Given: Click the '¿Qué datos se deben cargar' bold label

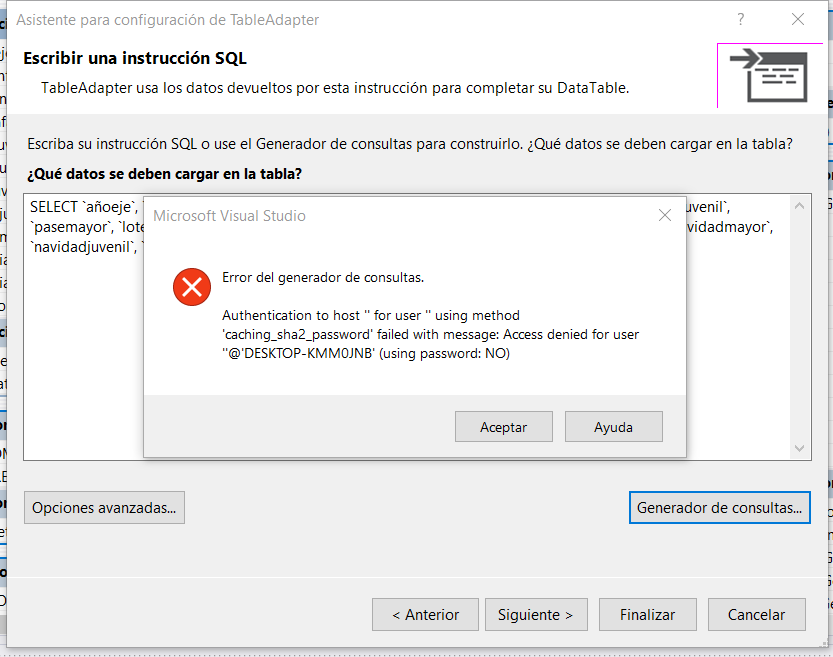Looking at the screenshot, I should tap(165, 174).
